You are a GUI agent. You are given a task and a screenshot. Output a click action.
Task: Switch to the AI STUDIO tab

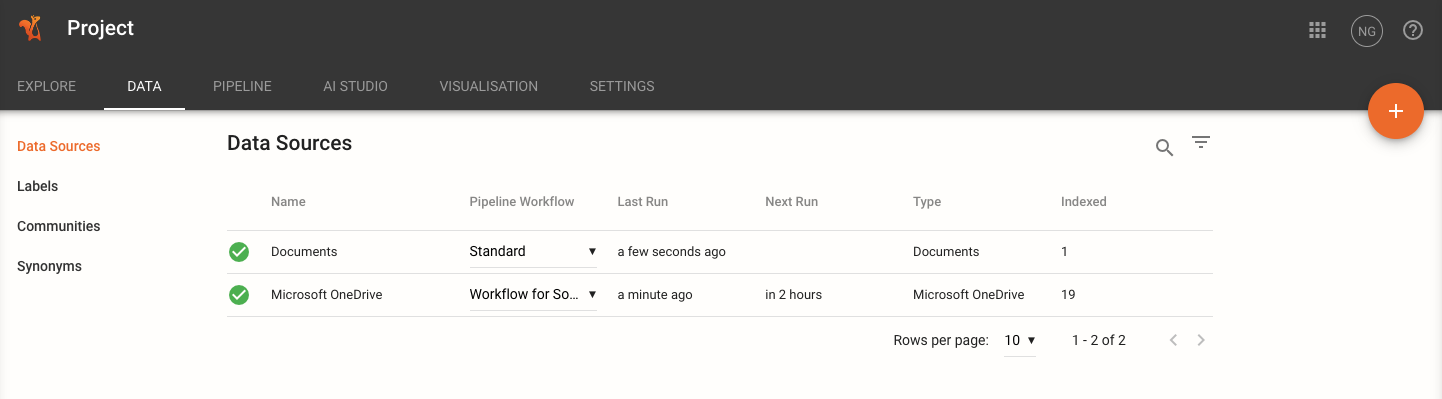tap(355, 86)
